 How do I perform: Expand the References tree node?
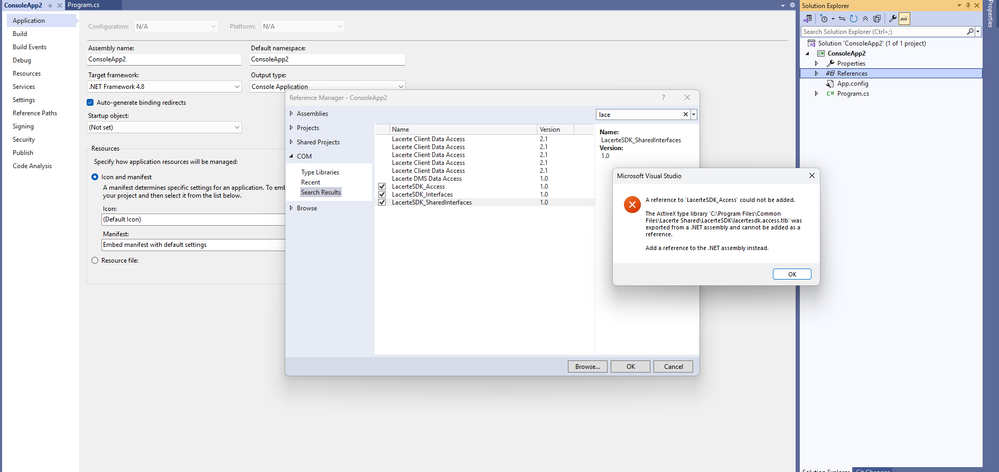click(817, 73)
